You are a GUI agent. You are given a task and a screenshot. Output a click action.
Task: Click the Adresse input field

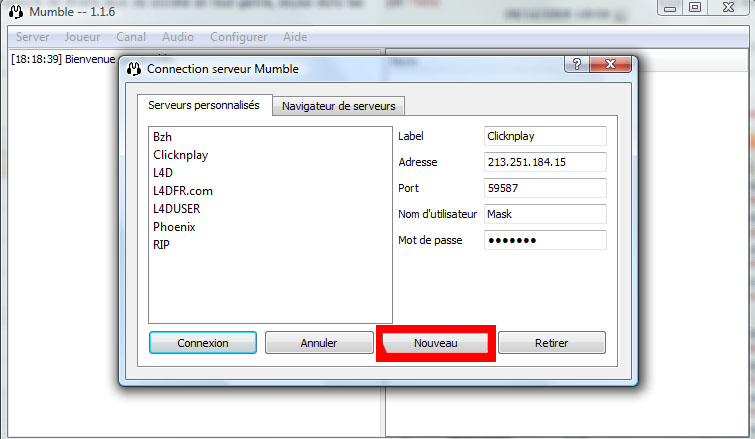[545, 162]
